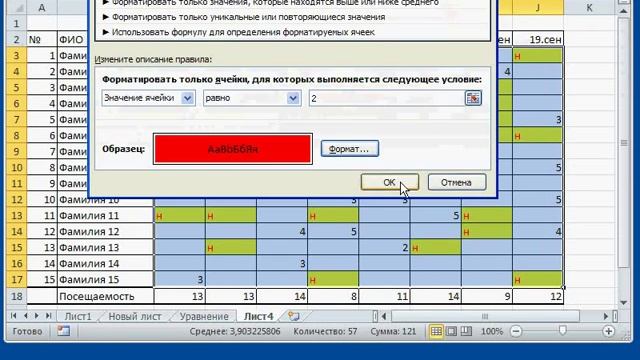
Task: Switch to Page Layout view
Action: 451,331
